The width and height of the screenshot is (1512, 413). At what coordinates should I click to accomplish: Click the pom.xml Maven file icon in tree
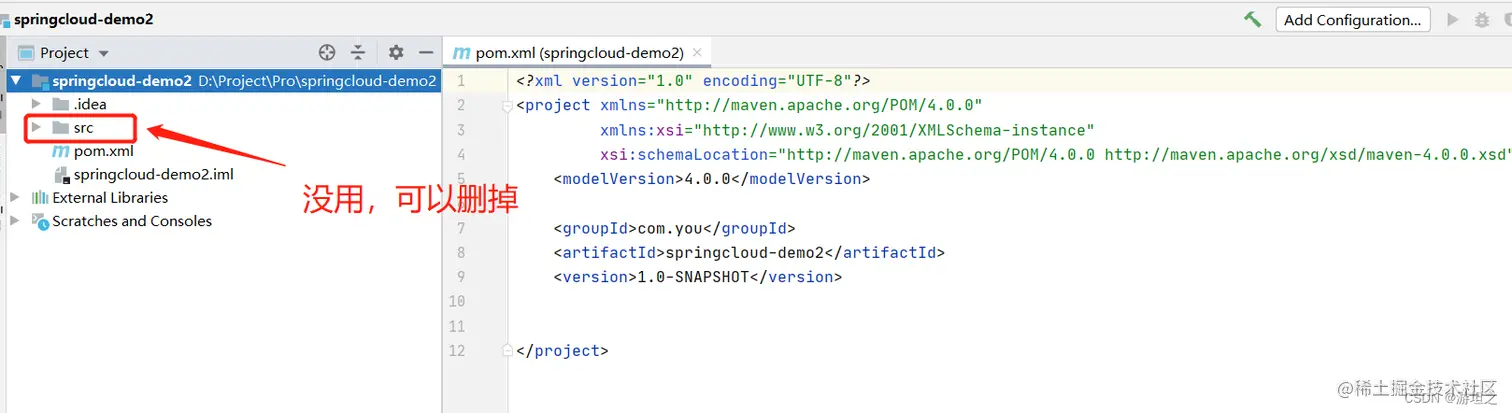pyautogui.click(x=60, y=151)
